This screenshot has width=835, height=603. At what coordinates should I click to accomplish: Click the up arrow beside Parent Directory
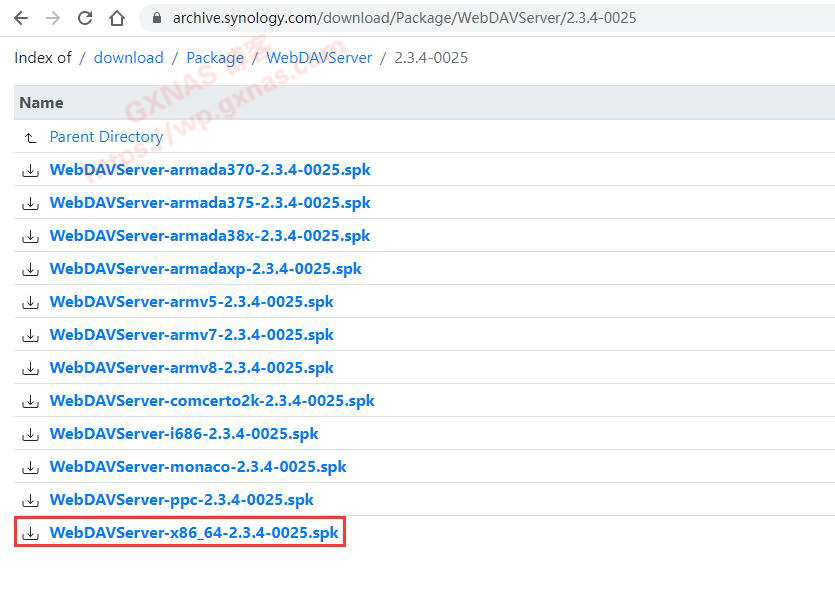[30, 137]
